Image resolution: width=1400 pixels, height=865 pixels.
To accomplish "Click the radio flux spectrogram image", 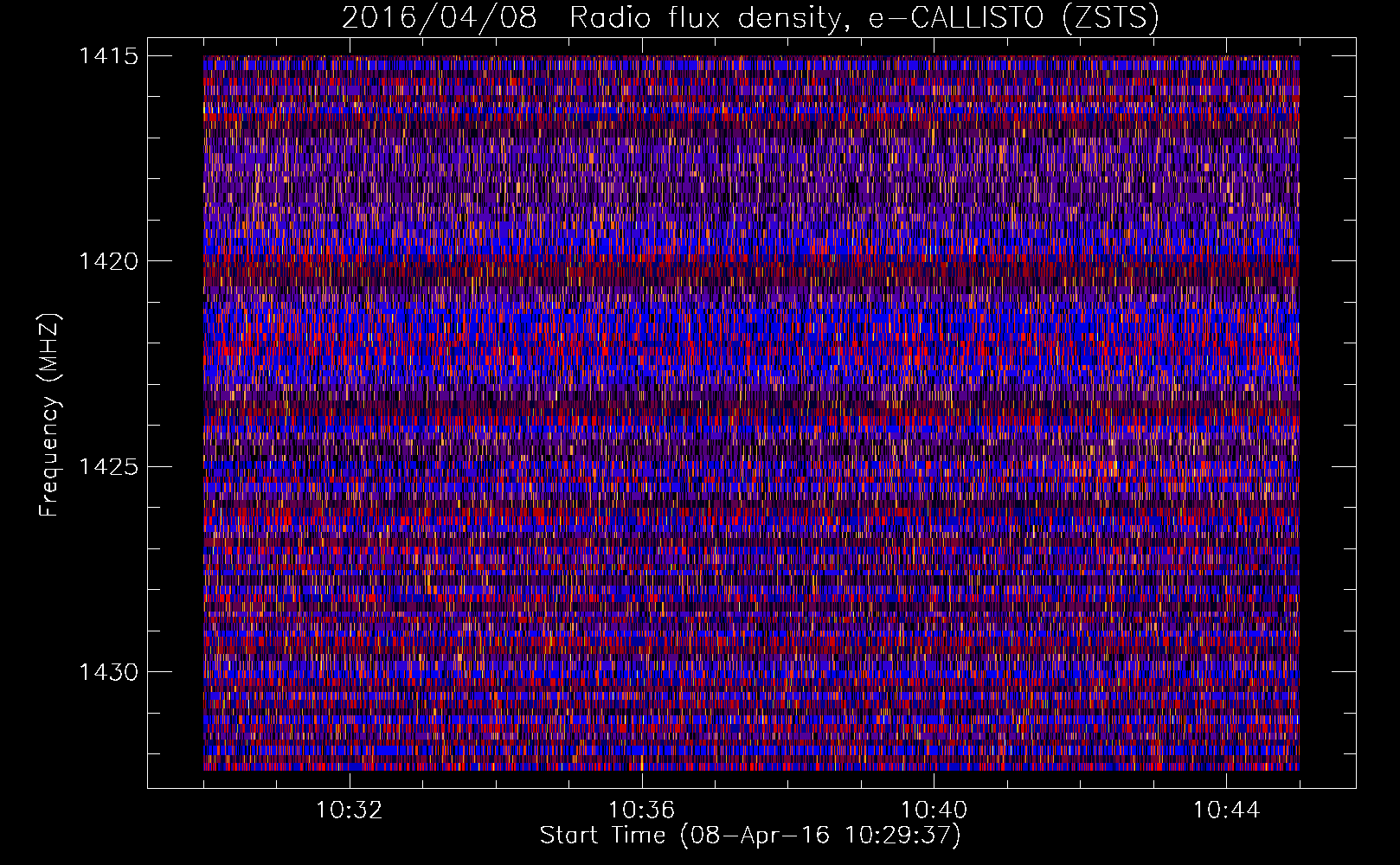I will tap(751, 413).
